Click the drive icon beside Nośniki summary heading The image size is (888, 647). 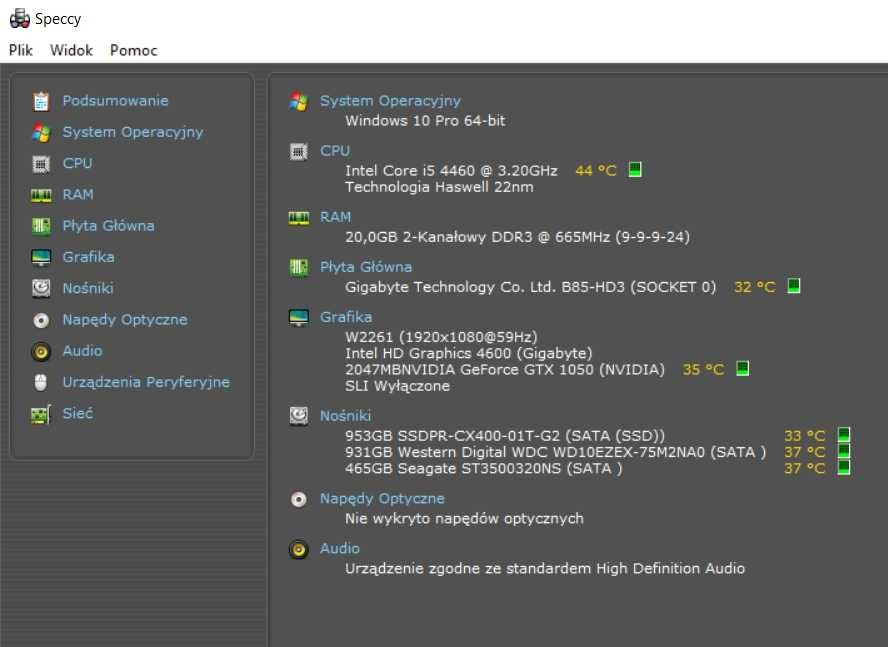(298, 416)
